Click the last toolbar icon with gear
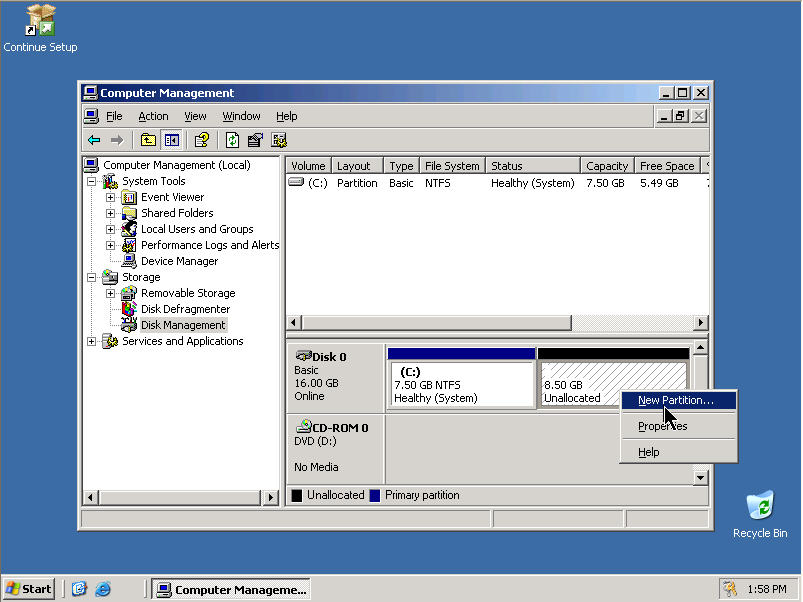 pos(279,140)
